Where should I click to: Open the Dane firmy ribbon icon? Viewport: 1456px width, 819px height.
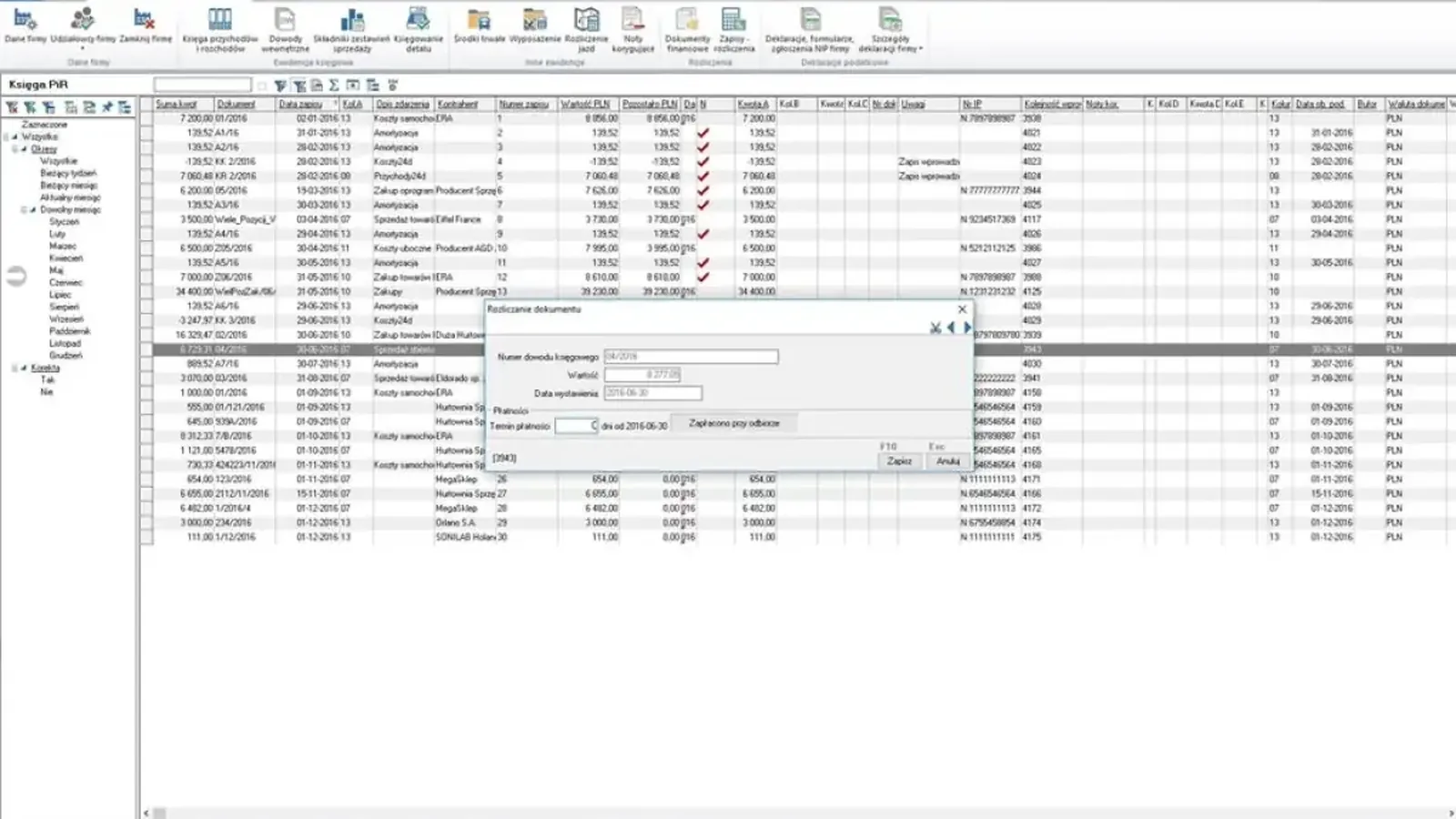click(25, 25)
